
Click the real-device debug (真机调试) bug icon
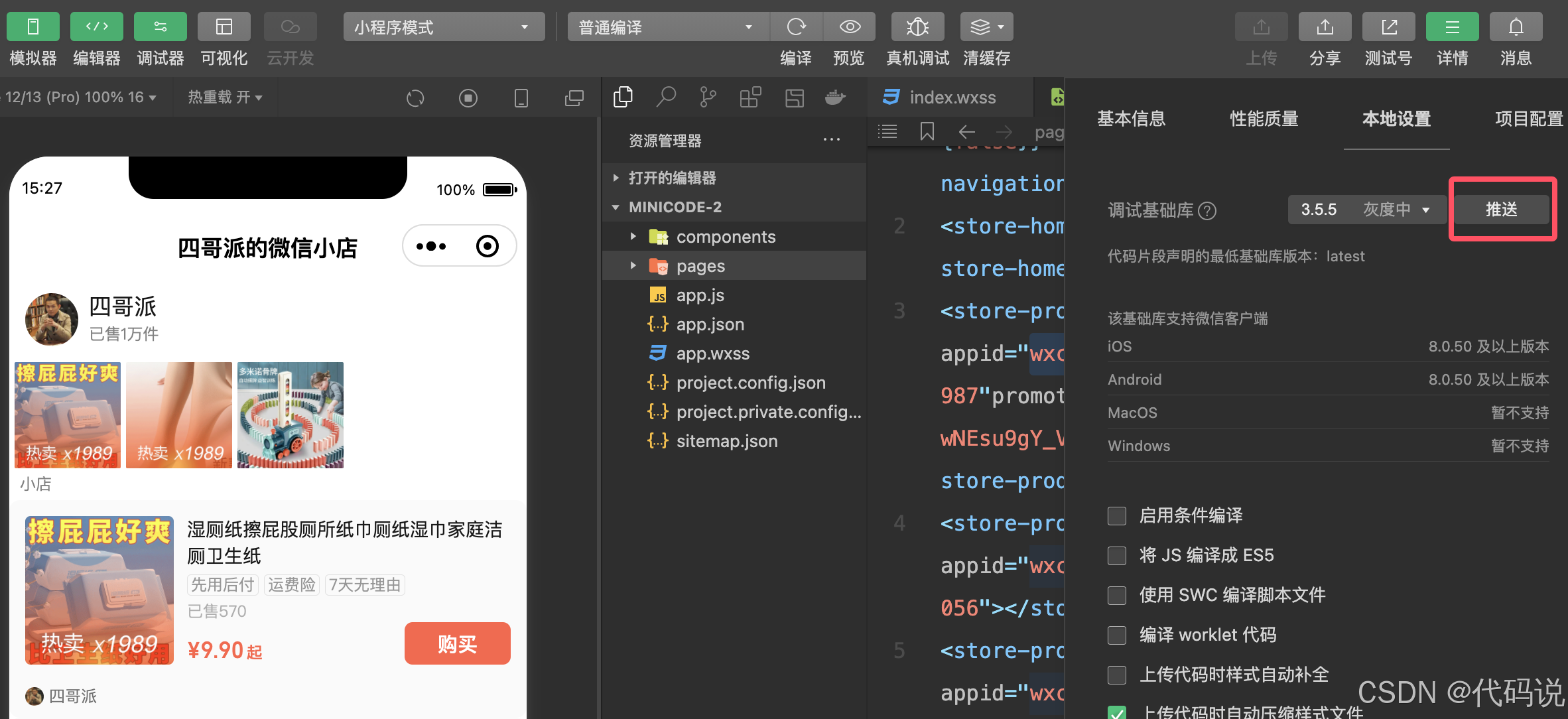coord(917,27)
